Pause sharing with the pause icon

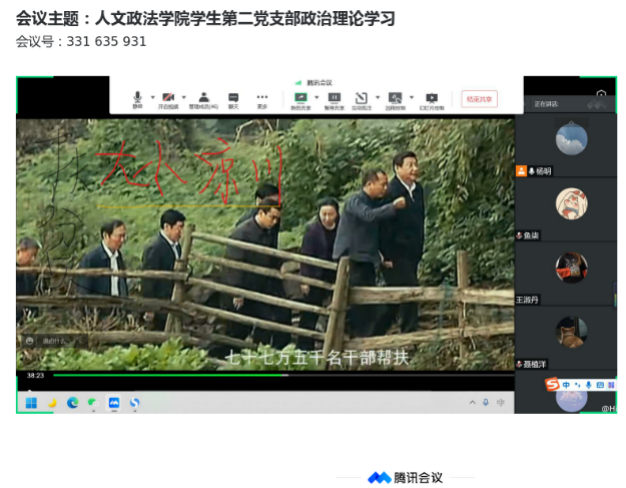pyautogui.click(x=334, y=100)
